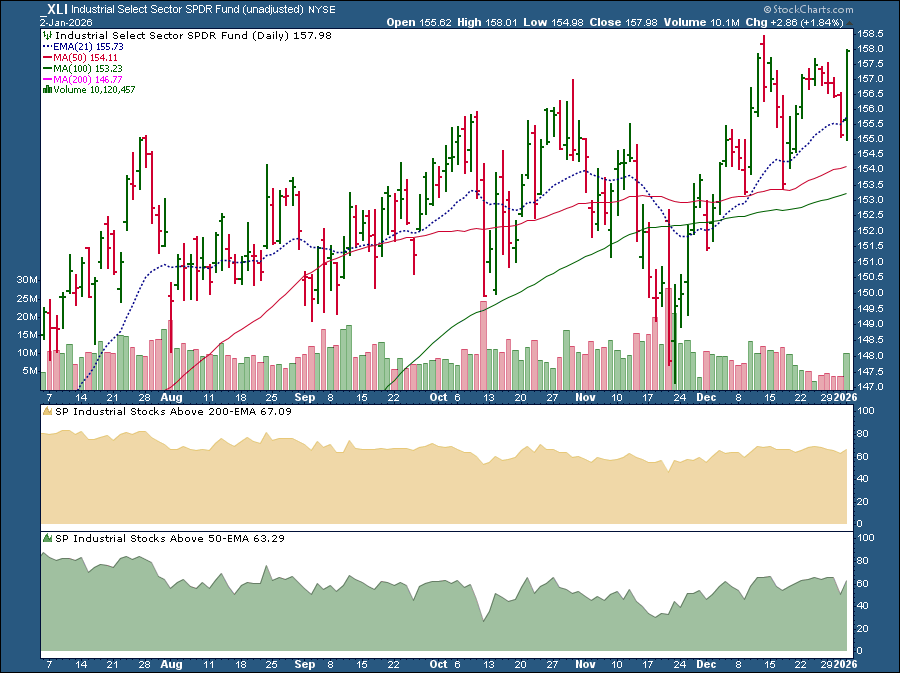The height and width of the screenshot is (673, 900).
Task: Select the candlestick chart icon in the legend
Action: (x=47, y=36)
